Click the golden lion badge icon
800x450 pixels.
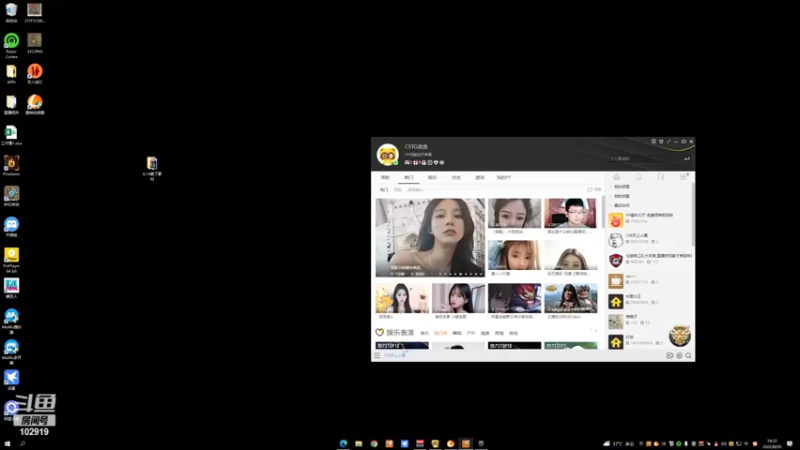[x=680, y=336]
